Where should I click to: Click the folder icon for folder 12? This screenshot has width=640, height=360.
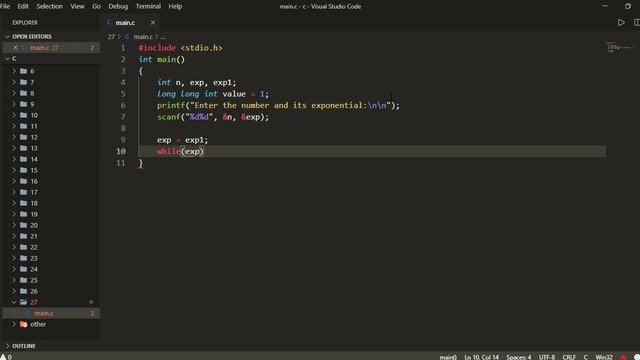pyautogui.click(x=24, y=137)
